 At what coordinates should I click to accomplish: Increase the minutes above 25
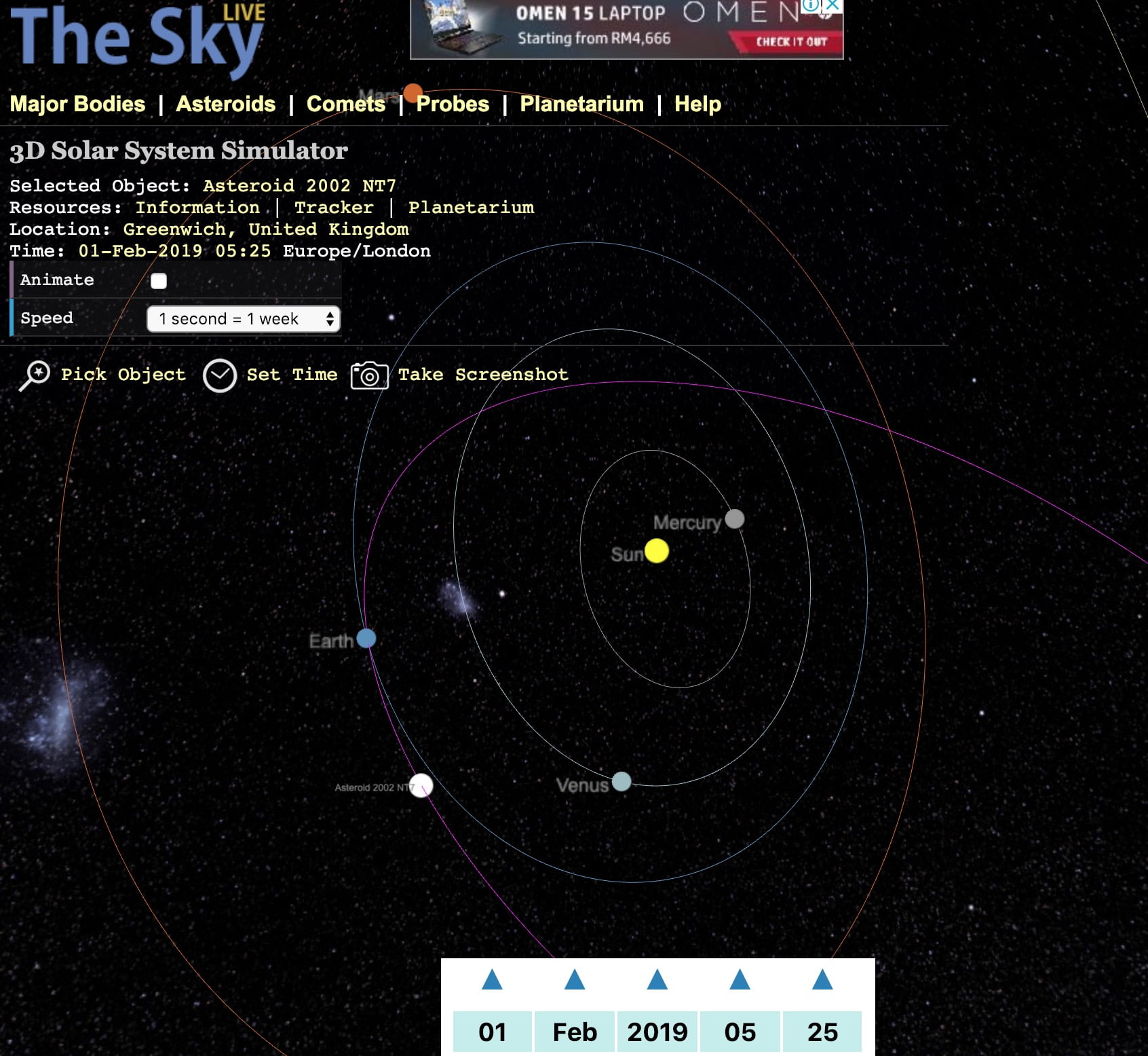(822, 979)
